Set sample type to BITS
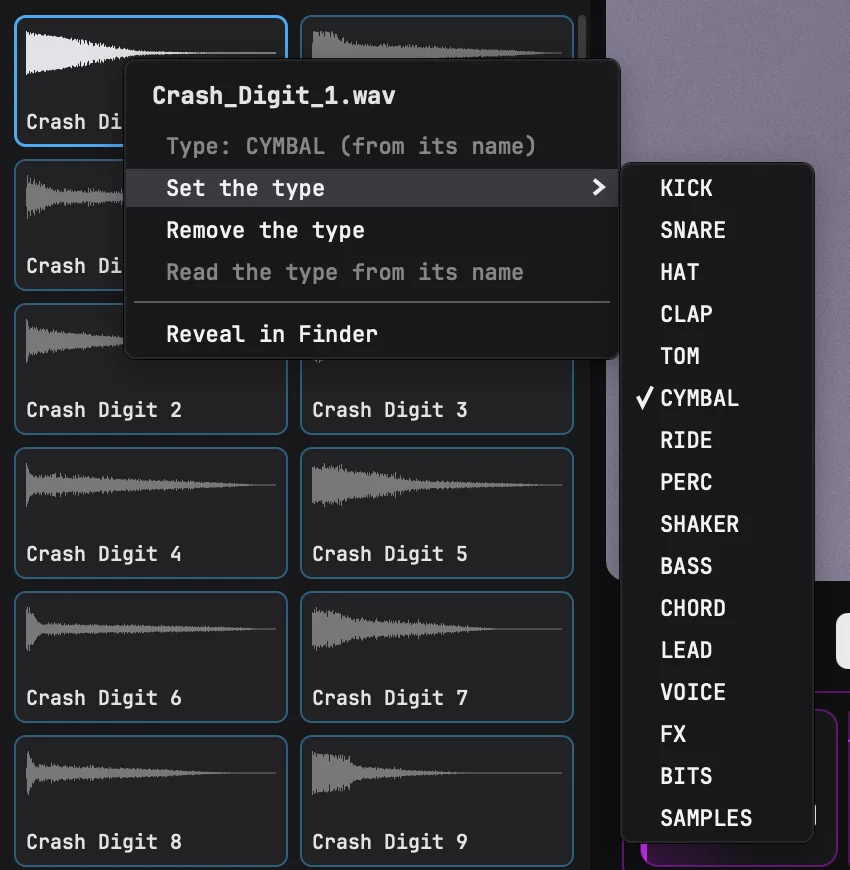Viewport: 850px width, 870px height. pos(717,776)
